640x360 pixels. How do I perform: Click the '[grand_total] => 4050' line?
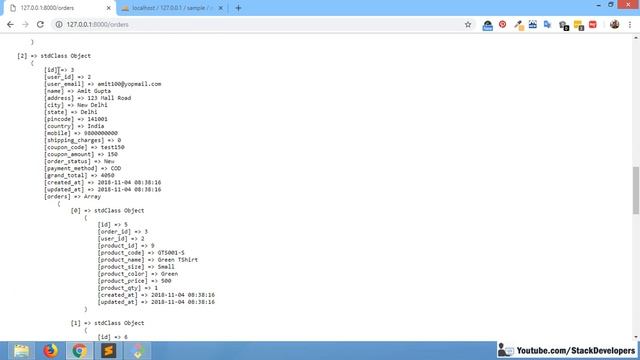79,176
